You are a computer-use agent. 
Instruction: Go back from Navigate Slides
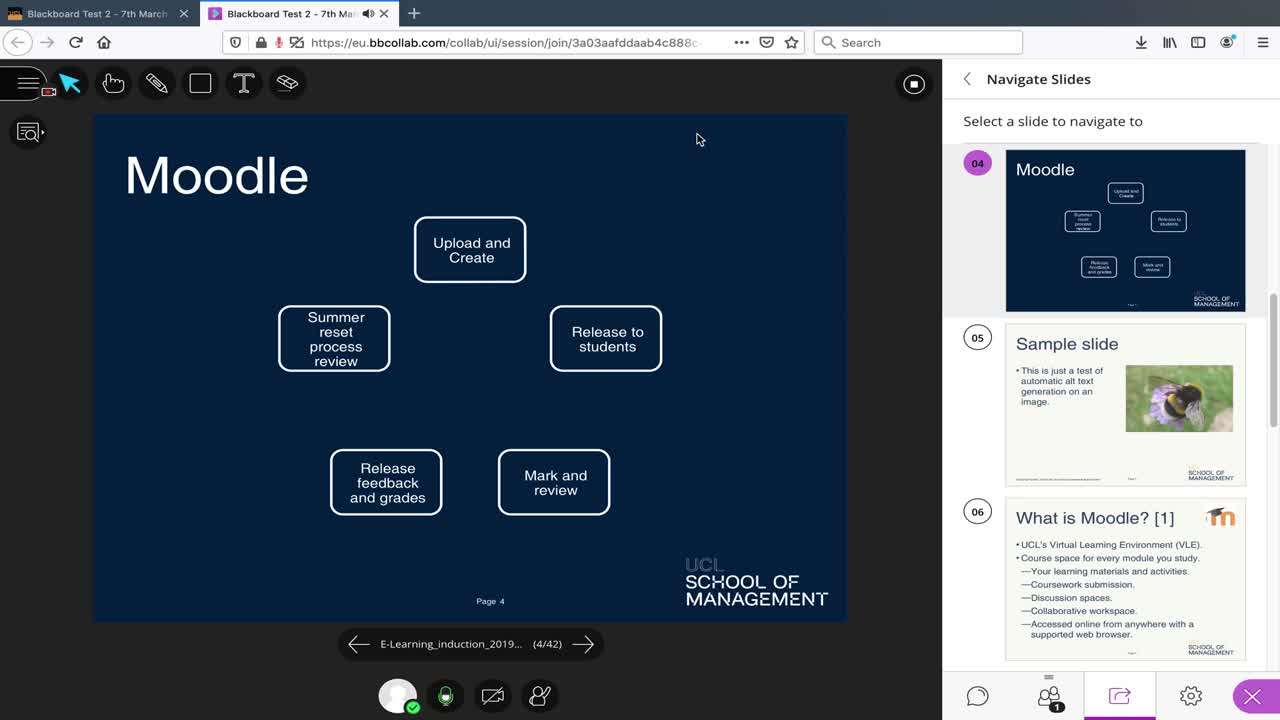(967, 79)
